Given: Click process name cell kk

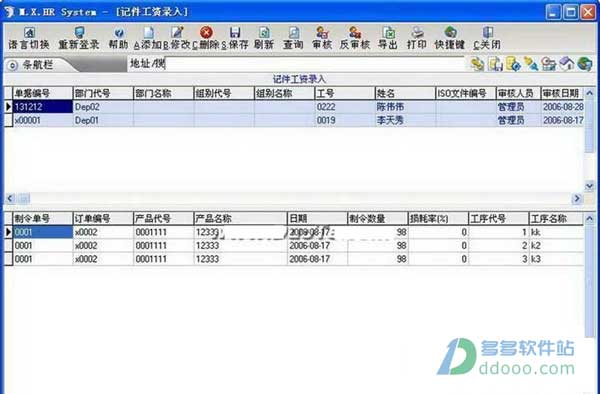Looking at the screenshot, I should (x=556, y=232).
